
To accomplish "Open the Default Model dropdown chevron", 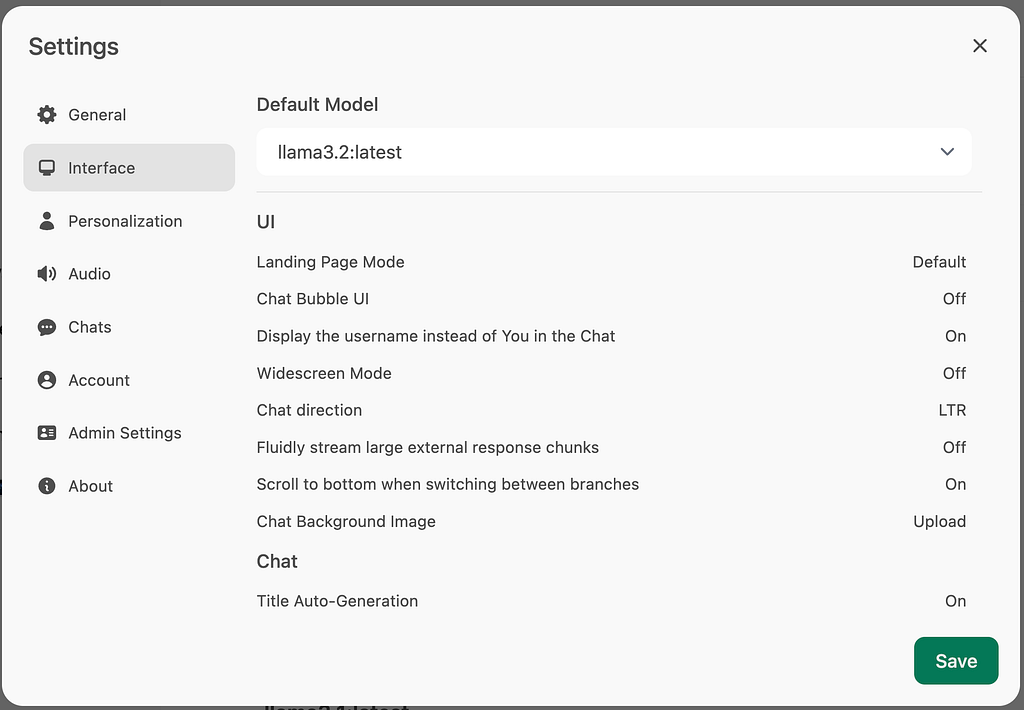I will (x=947, y=152).
